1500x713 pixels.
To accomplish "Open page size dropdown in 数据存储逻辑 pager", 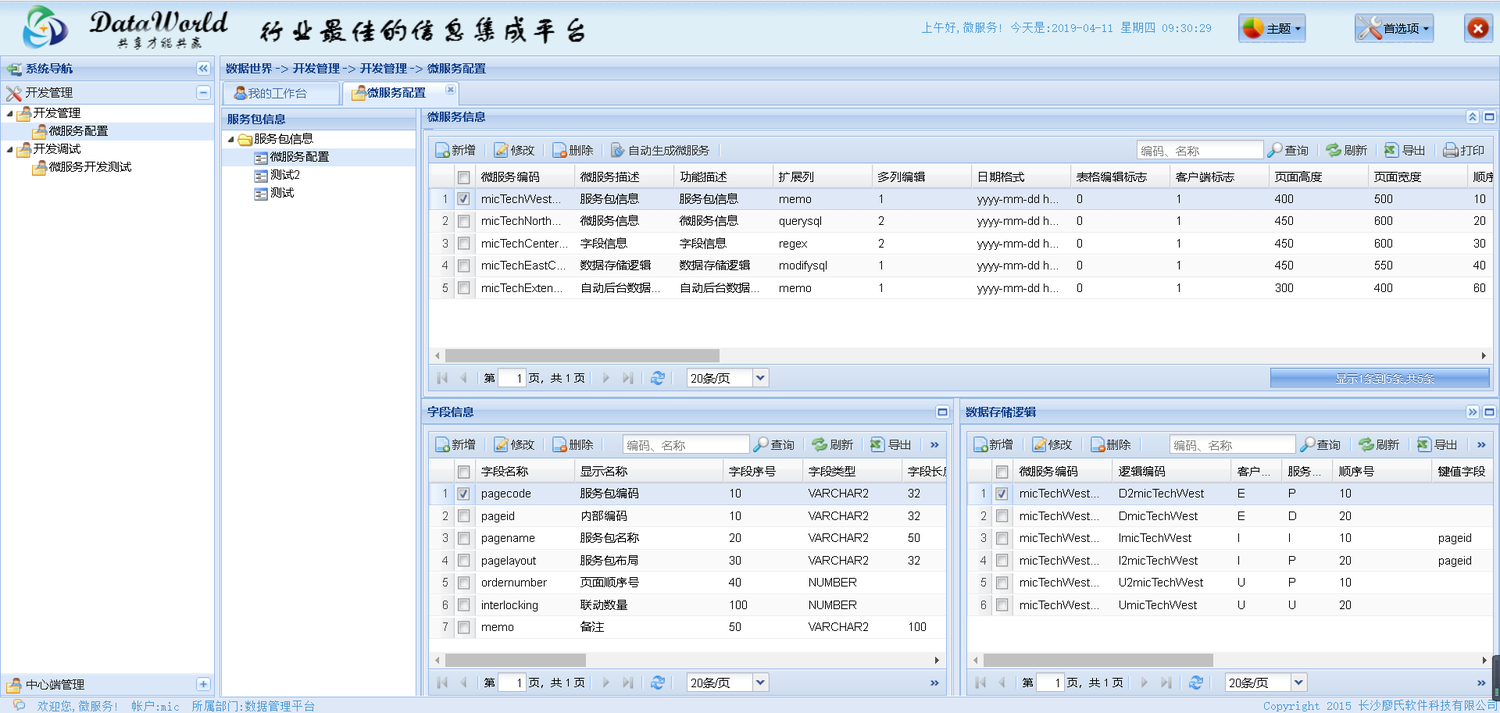I will point(1298,683).
